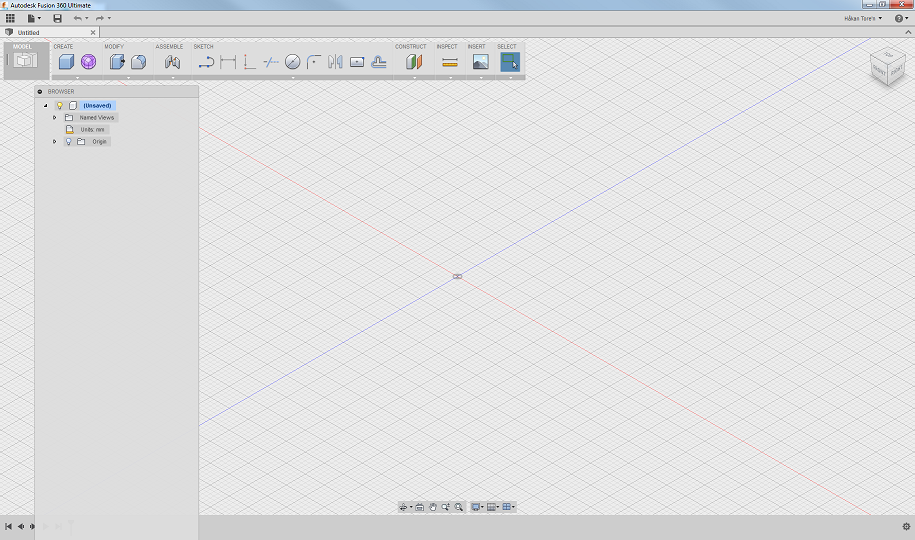Select the Fillet tool under Modify
The height and width of the screenshot is (540, 915).
(138, 62)
